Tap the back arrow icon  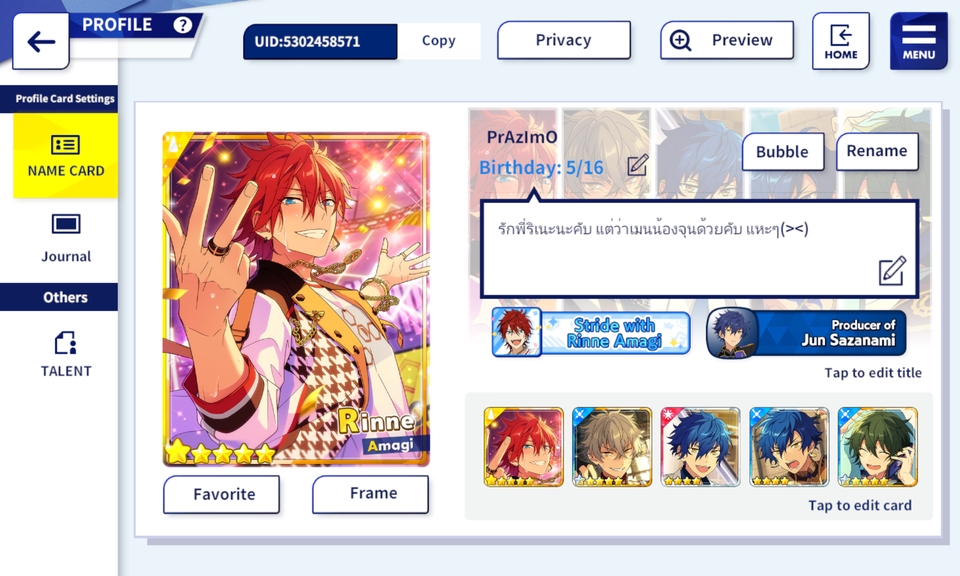click(x=41, y=42)
